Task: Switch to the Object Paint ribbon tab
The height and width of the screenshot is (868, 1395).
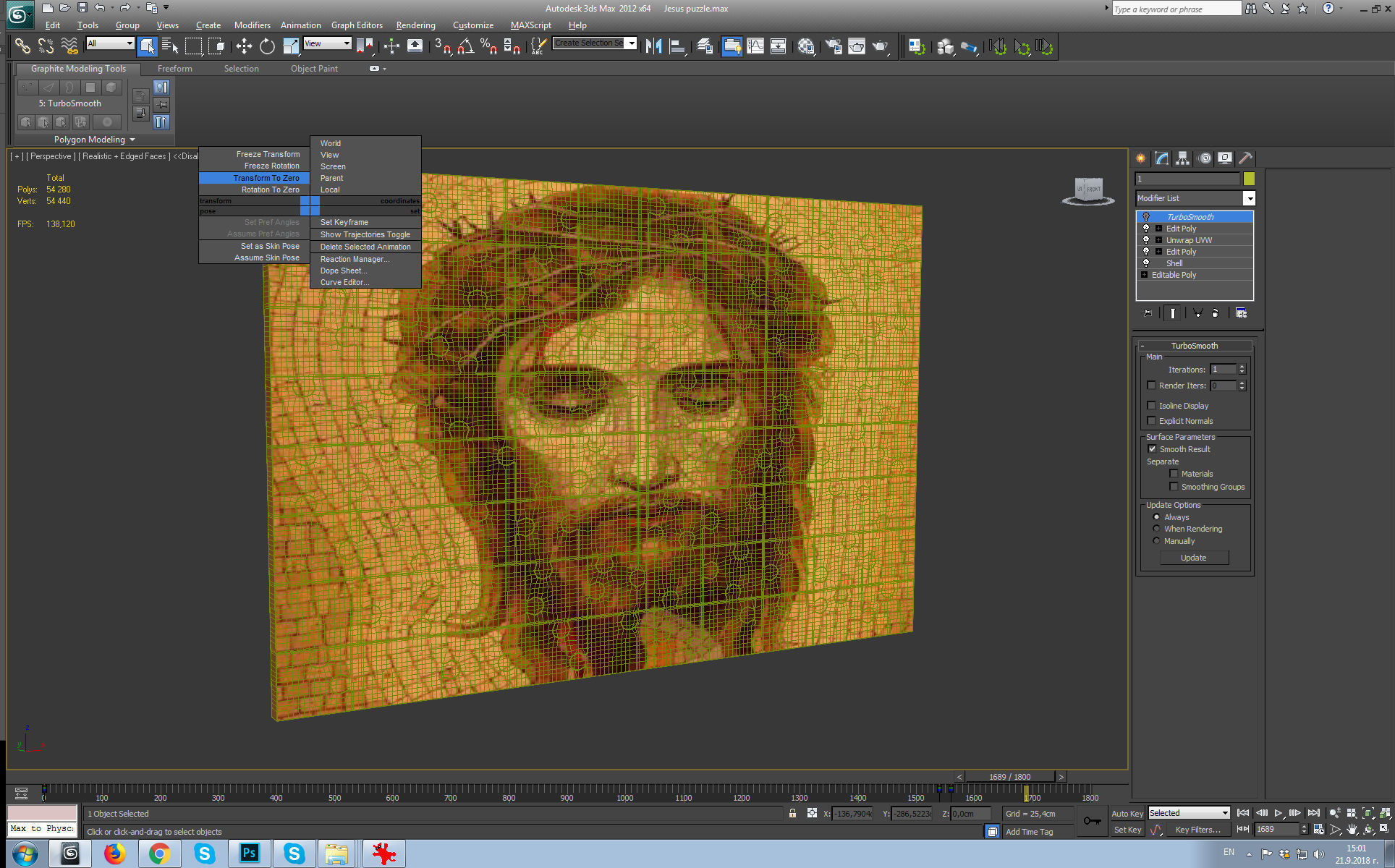Action: [314, 69]
